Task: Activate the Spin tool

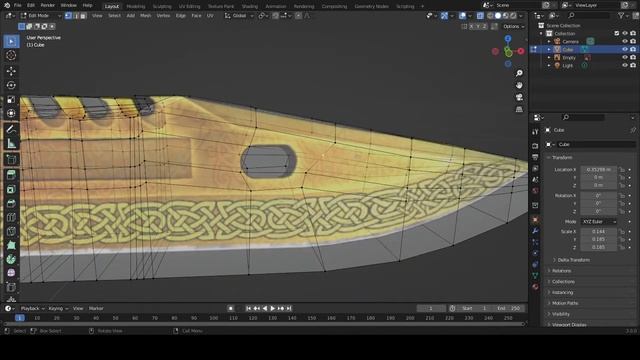Action: pyautogui.click(x=11, y=259)
